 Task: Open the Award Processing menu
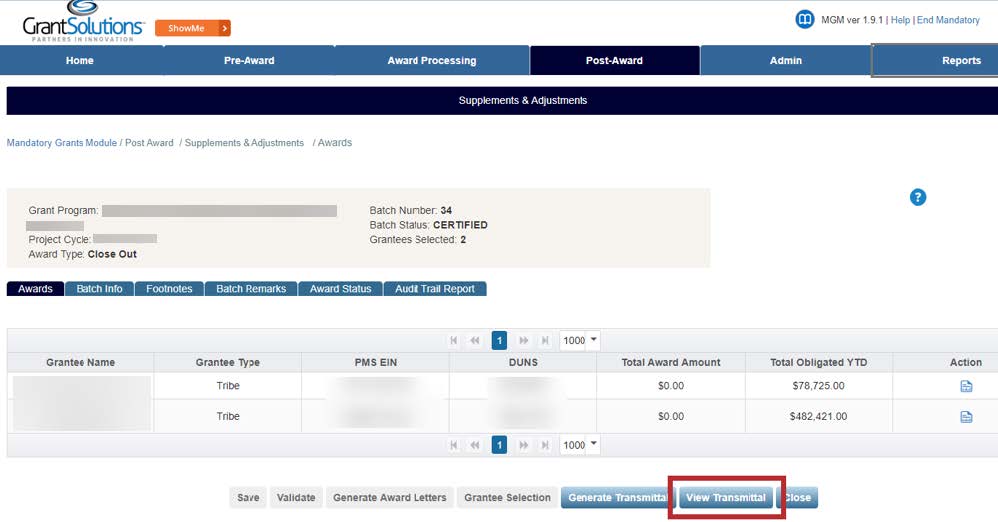tap(432, 60)
